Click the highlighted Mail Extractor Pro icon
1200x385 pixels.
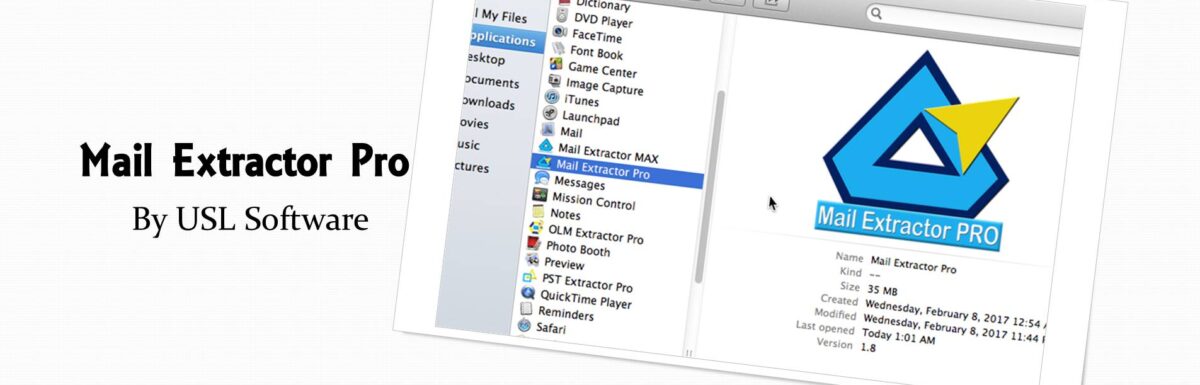[544, 162]
